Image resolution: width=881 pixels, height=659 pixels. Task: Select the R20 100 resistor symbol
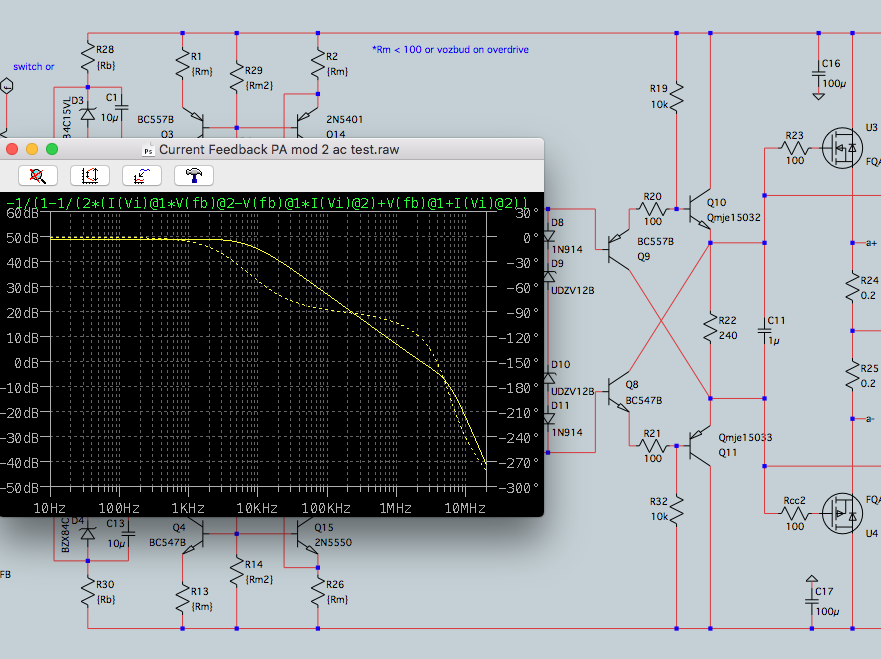click(x=652, y=209)
